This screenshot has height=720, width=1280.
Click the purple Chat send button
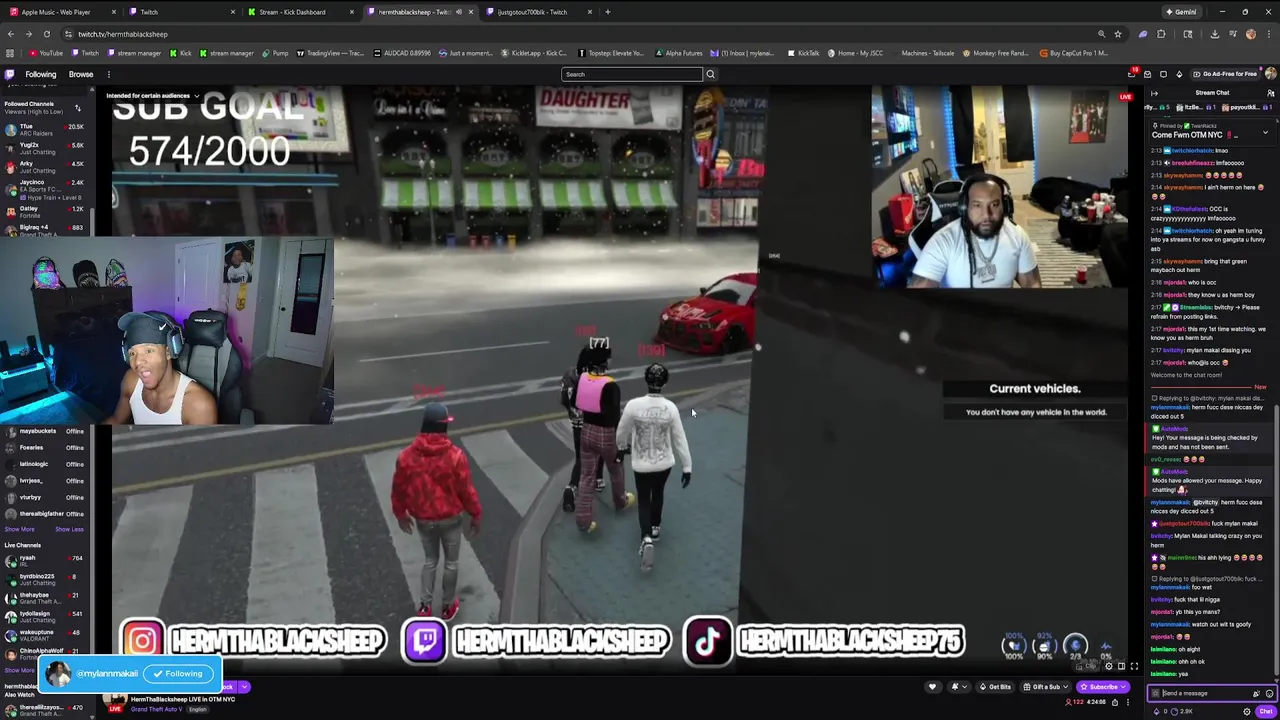pyautogui.click(x=1265, y=711)
